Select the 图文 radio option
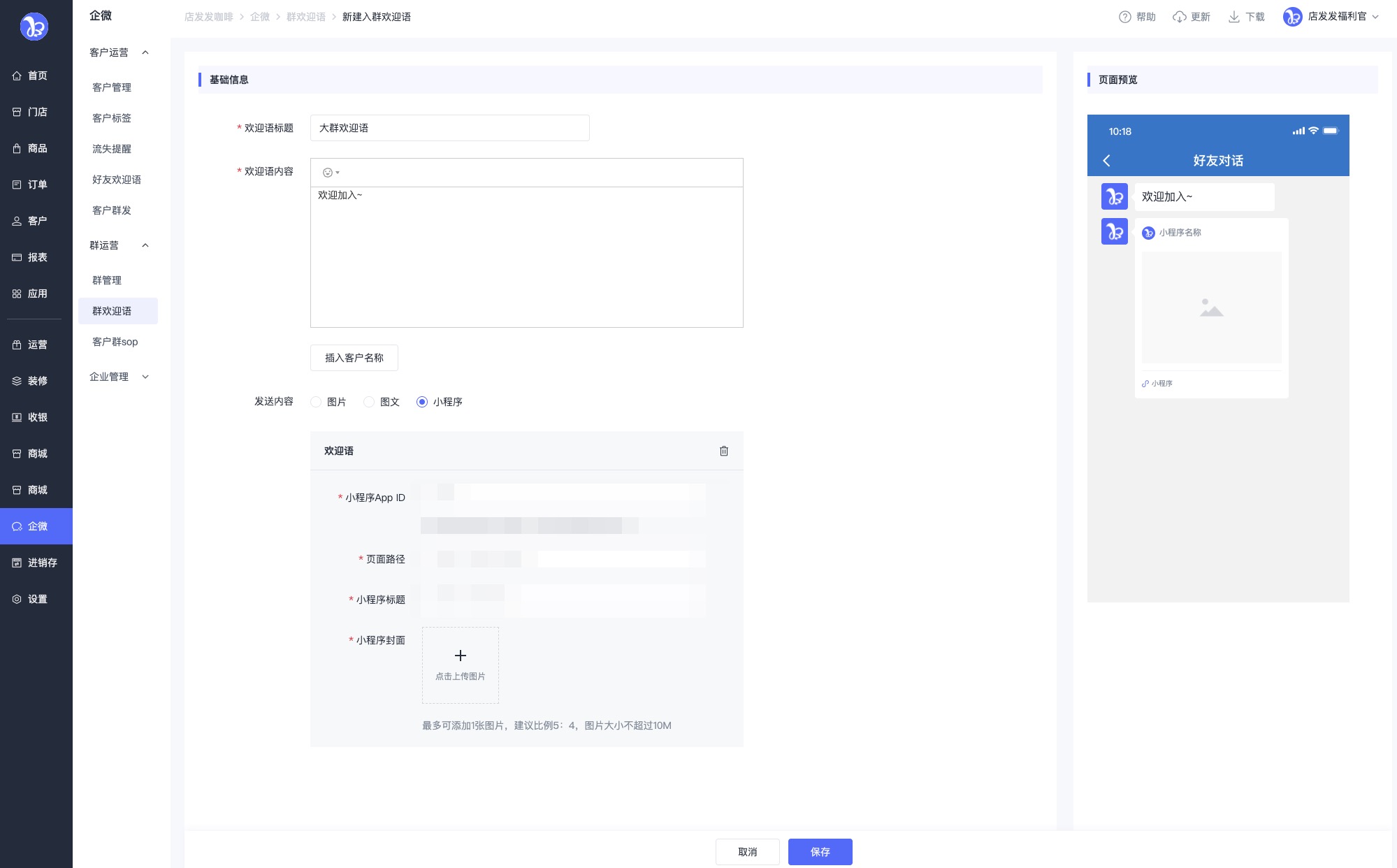This screenshot has height=868, width=1397. (369, 402)
